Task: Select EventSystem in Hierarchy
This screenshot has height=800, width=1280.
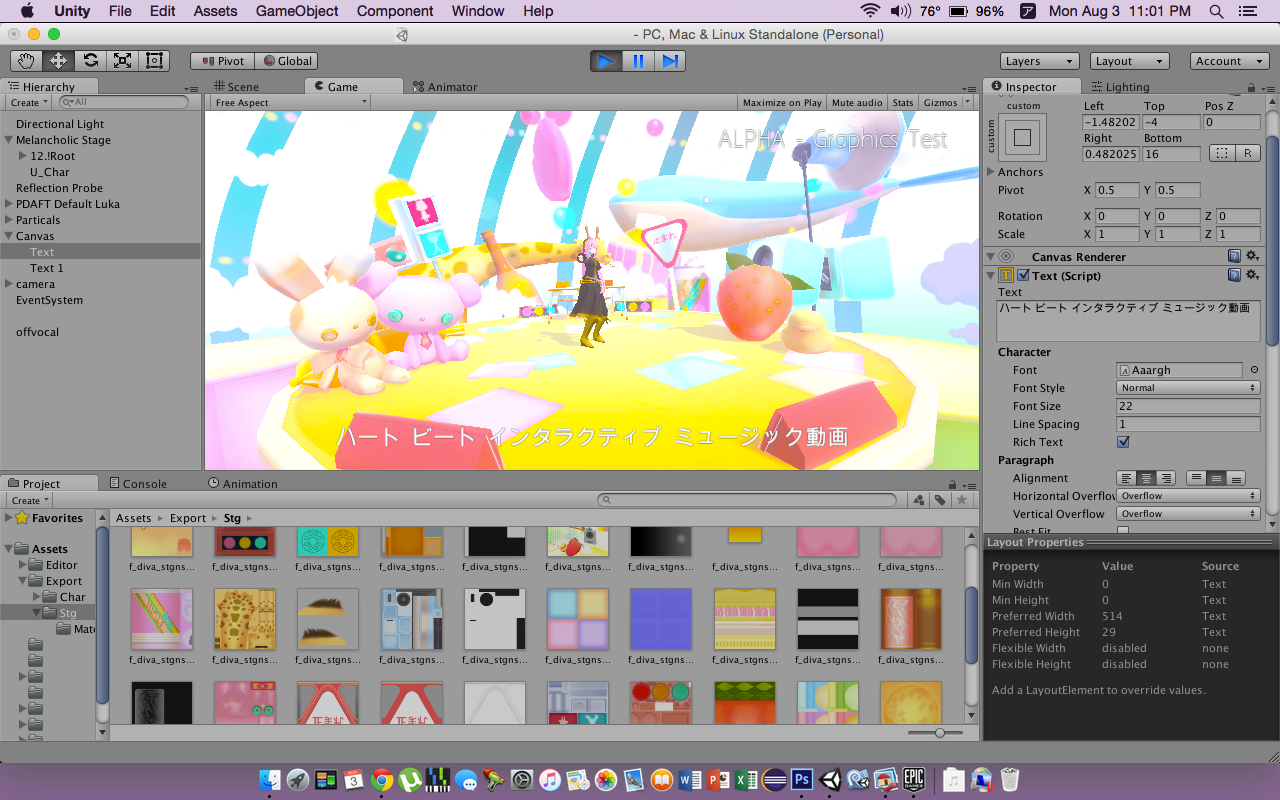Action: [x=49, y=300]
